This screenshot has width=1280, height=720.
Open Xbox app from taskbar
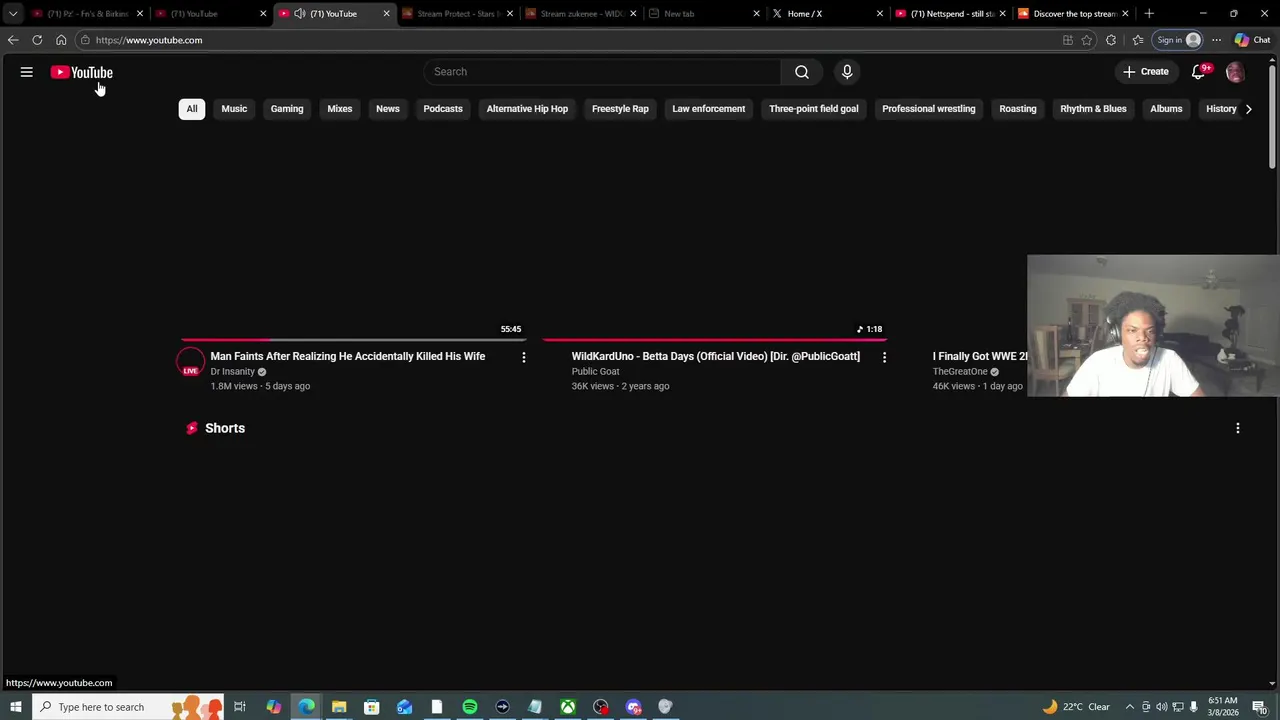tap(568, 707)
